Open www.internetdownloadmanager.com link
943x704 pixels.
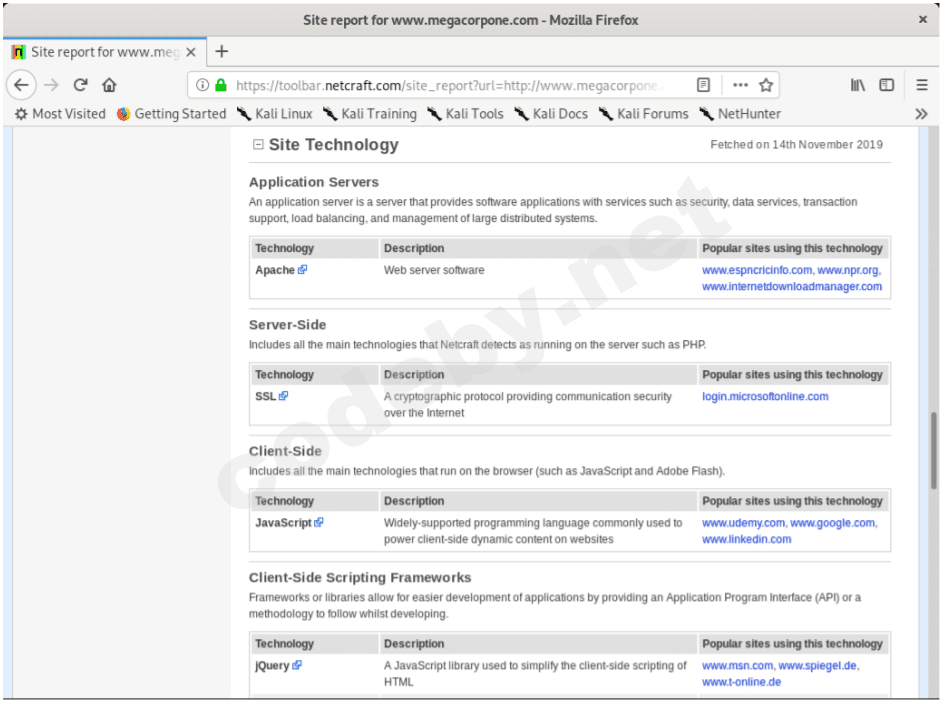point(792,287)
